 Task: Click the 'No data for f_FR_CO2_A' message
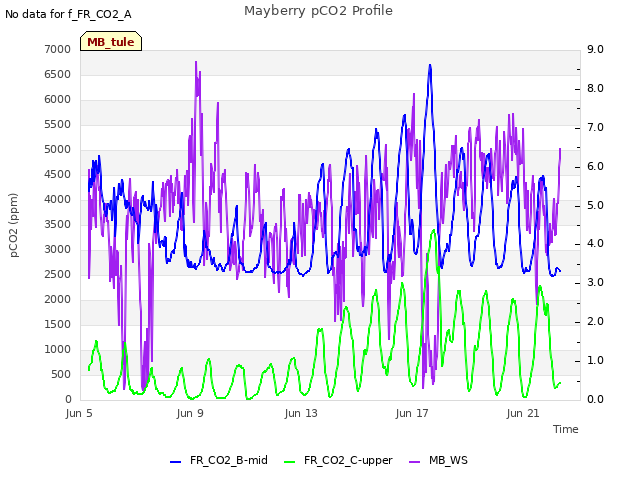[68, 14]
